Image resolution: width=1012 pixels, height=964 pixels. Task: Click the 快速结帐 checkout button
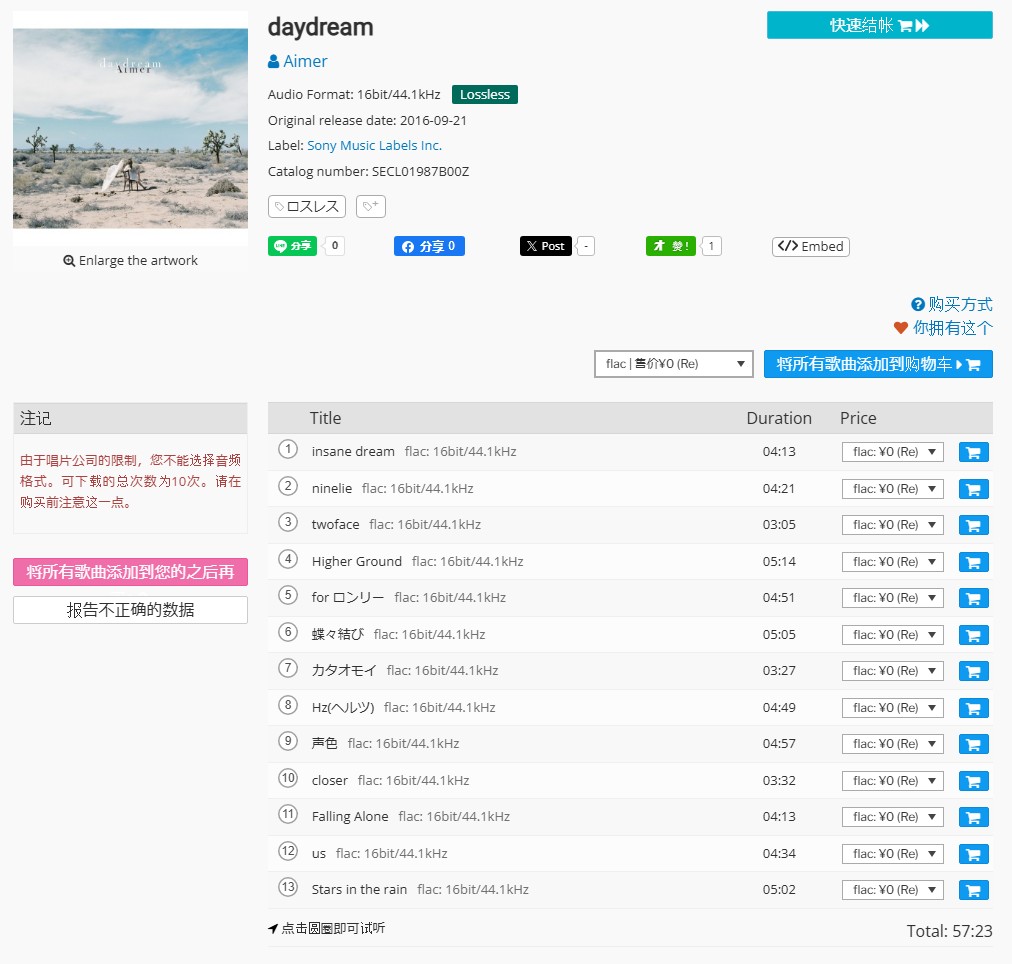(878, 25)
